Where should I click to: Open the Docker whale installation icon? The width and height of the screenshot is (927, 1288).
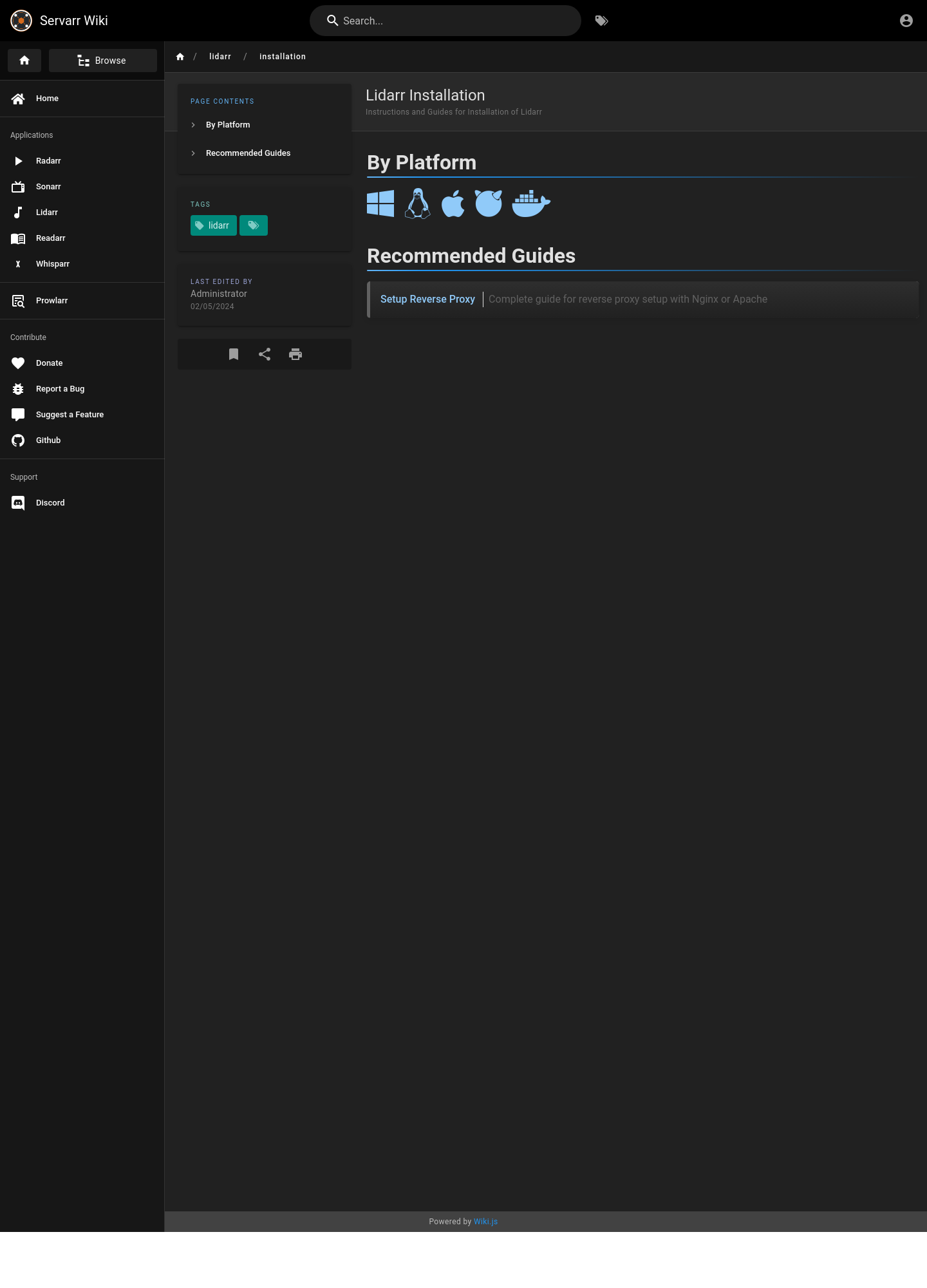tap(531, 204)
